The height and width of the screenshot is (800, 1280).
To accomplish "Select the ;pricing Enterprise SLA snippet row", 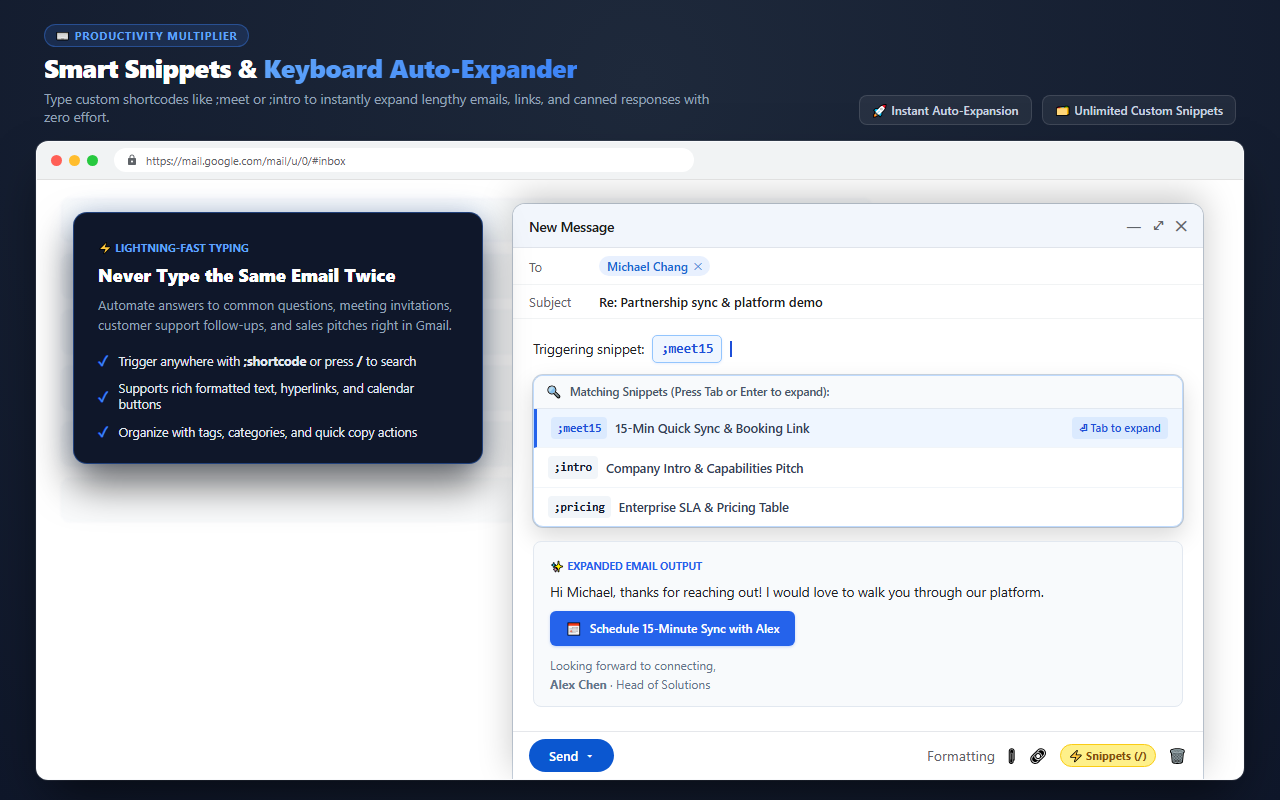I will pyautogui.click(x=858, y=507).
